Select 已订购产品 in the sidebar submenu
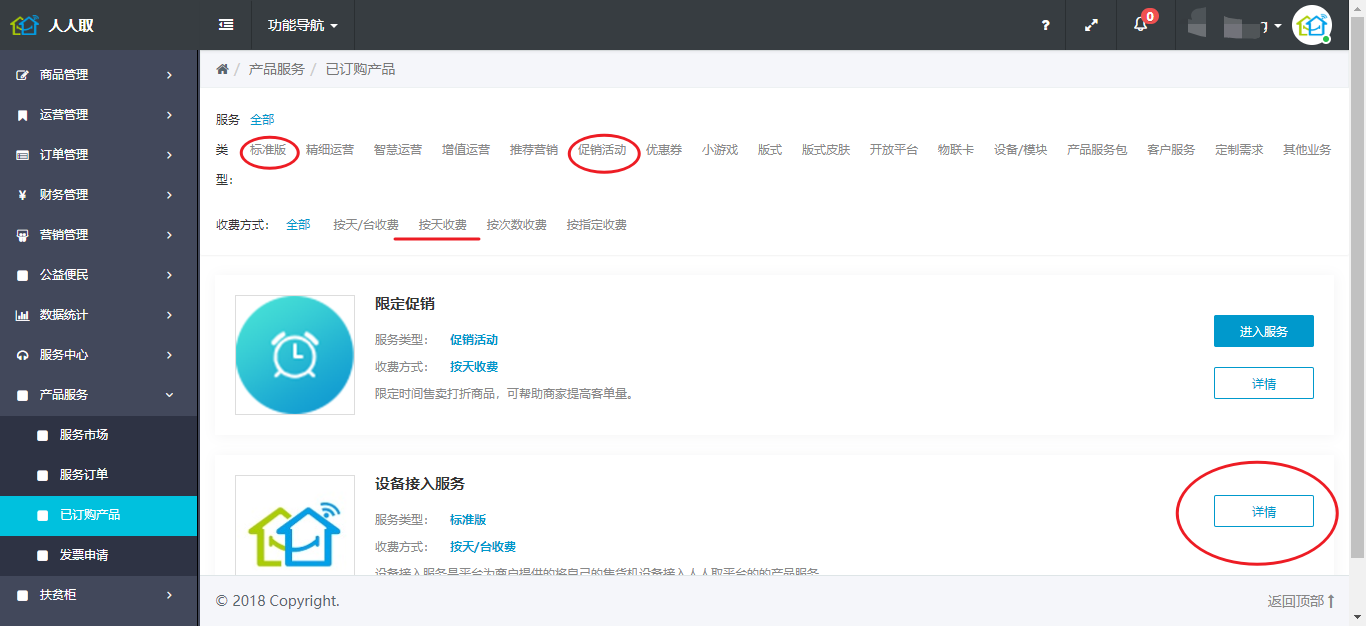 pyautogui.click(x=98, y=515)
